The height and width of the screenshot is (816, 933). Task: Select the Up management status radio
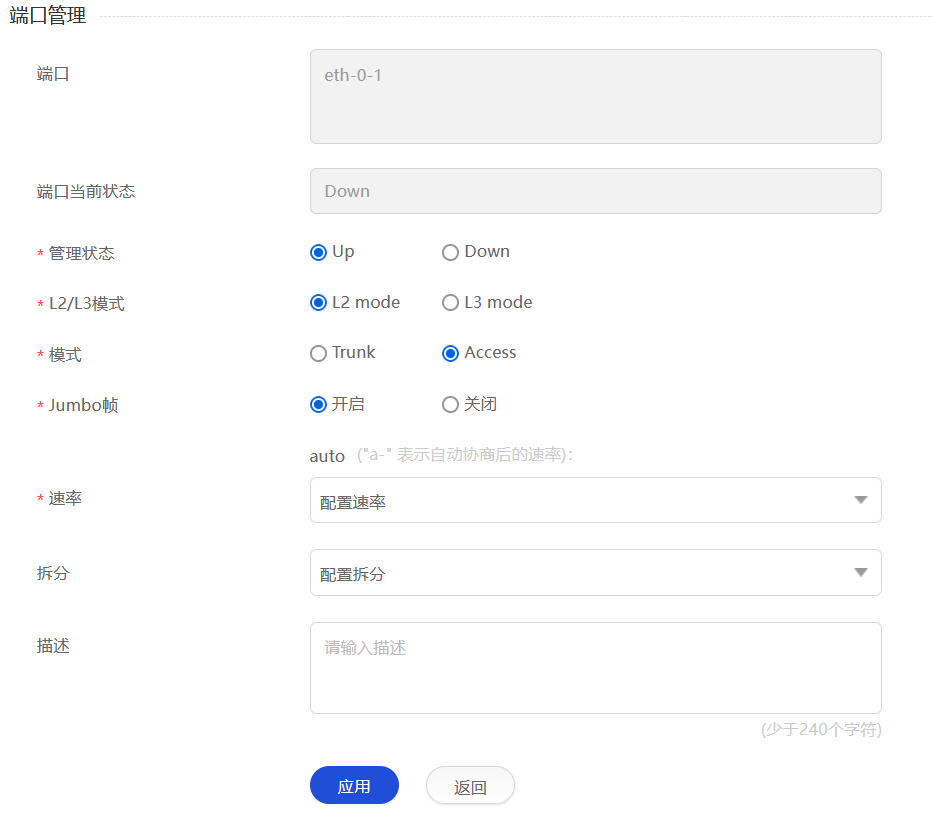pos(318,252)
